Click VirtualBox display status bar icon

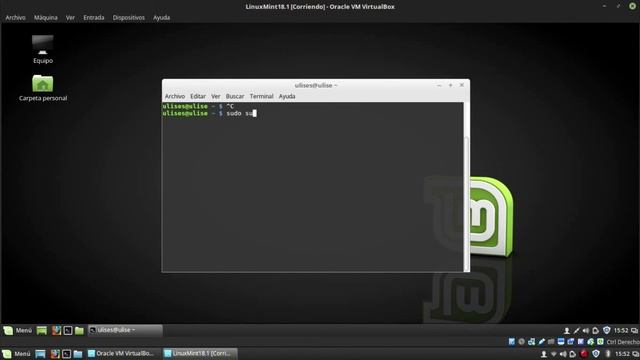pos(561,341)
